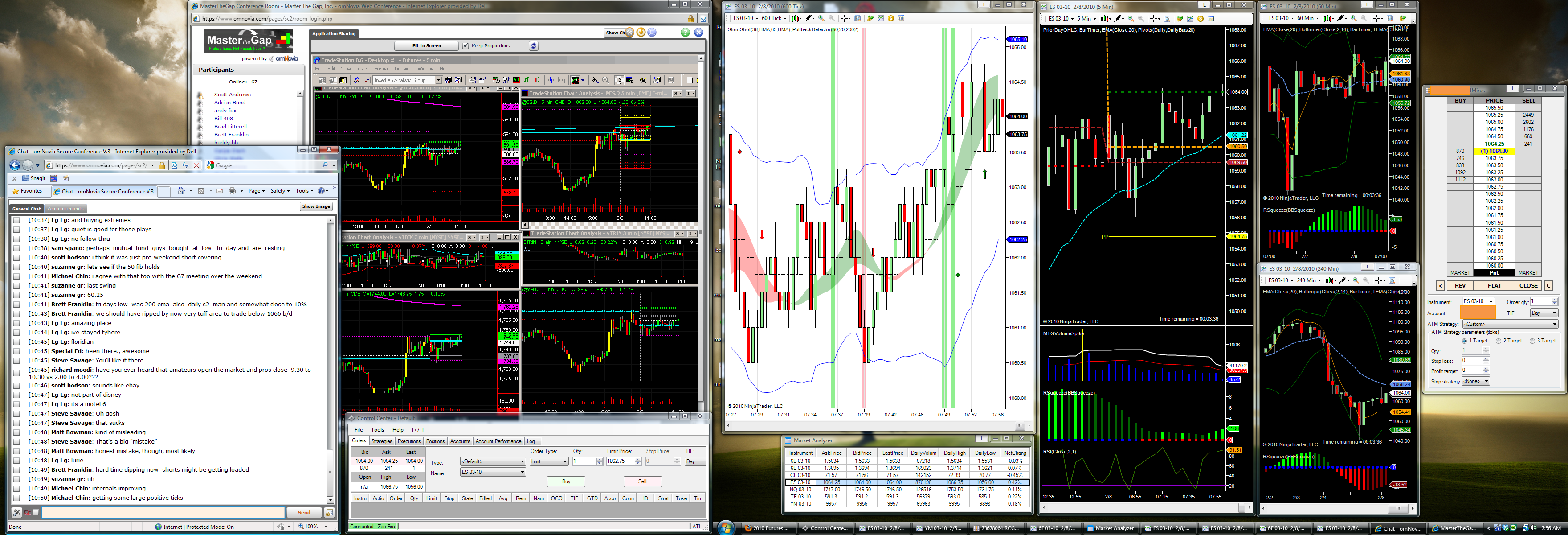Click Sell button in Control Center

tap(642, 481)
